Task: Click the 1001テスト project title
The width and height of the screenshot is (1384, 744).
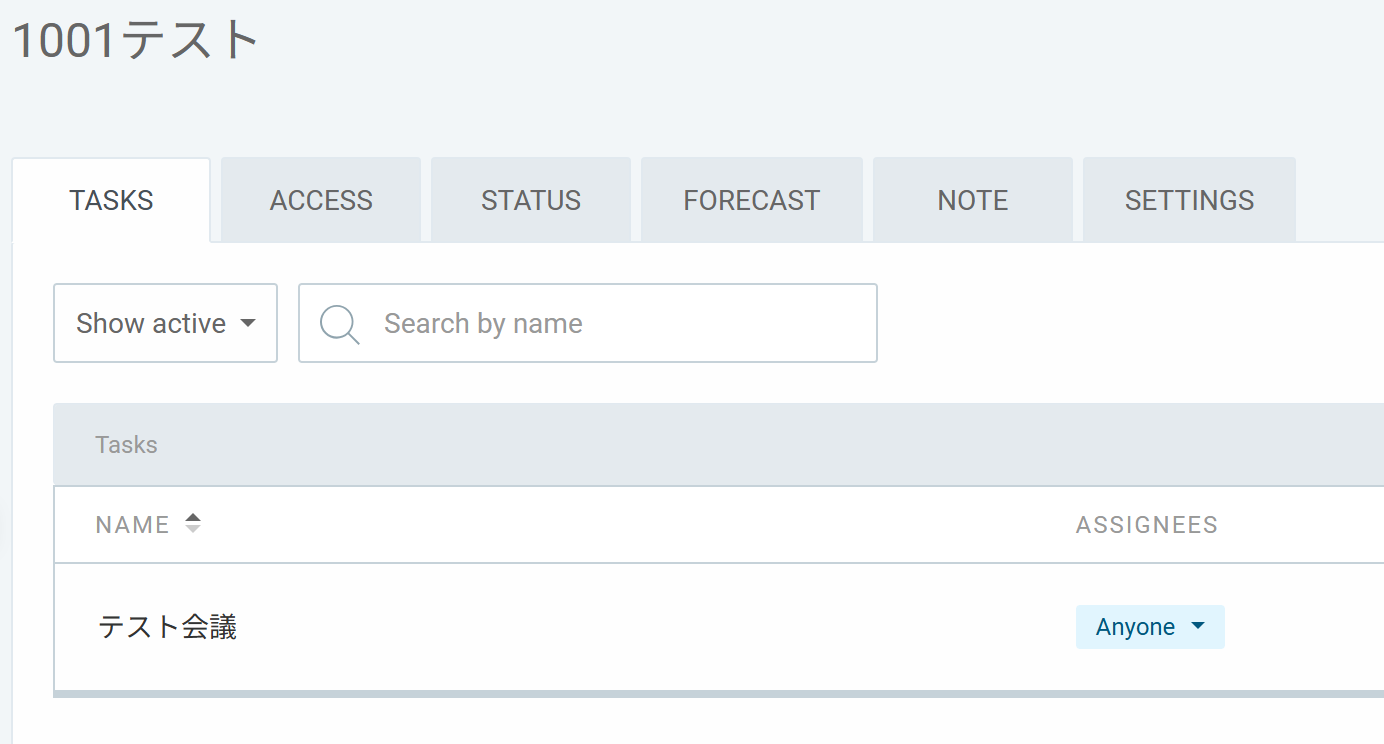Action: [135, 42]
